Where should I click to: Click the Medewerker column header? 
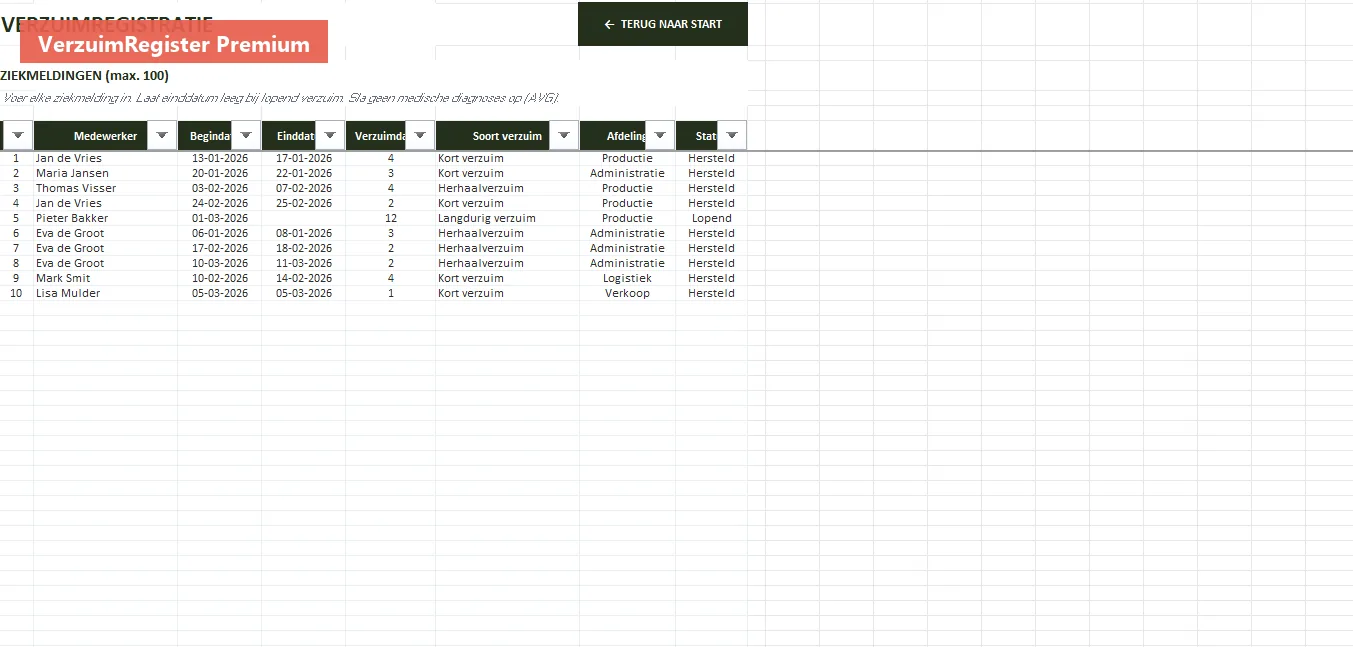pyautogui.click(x=105, y=136)
